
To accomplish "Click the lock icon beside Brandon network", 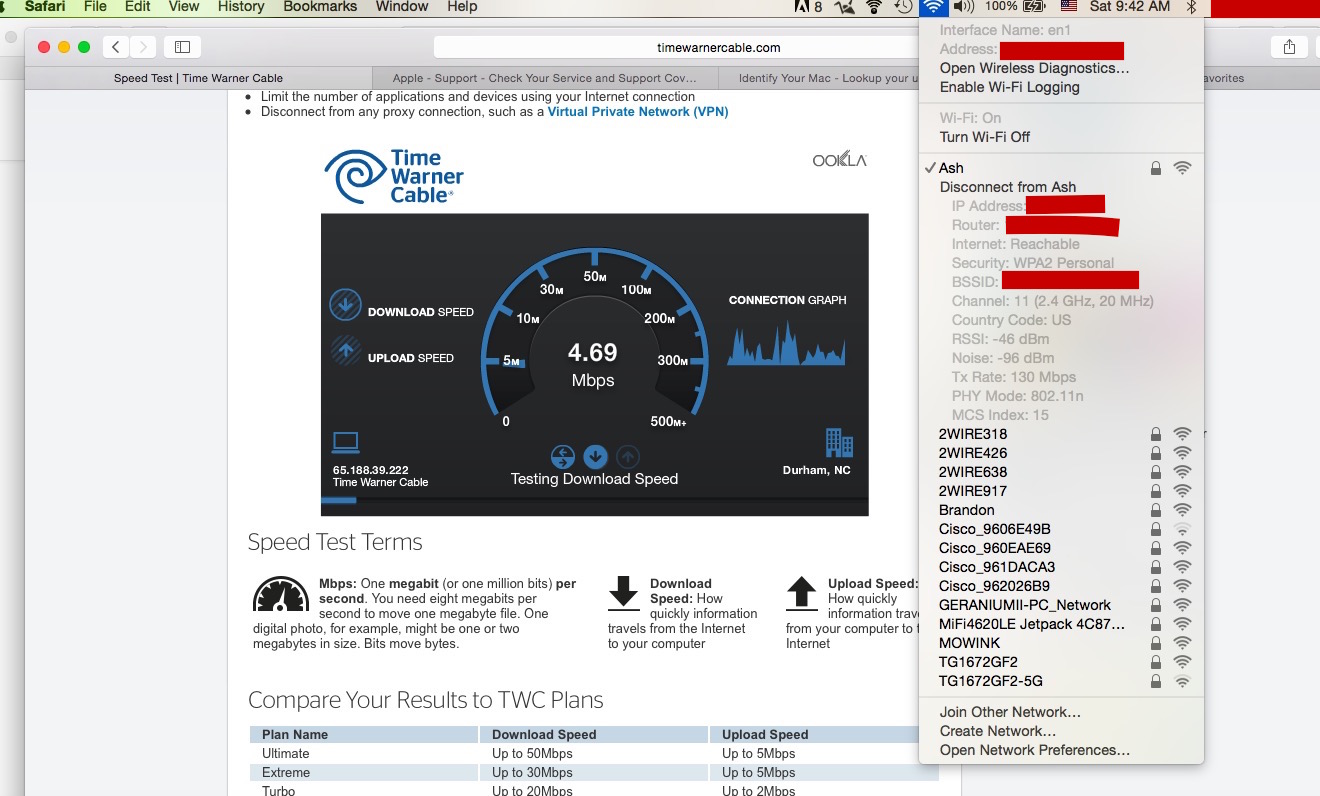I will coord(1156,510).
